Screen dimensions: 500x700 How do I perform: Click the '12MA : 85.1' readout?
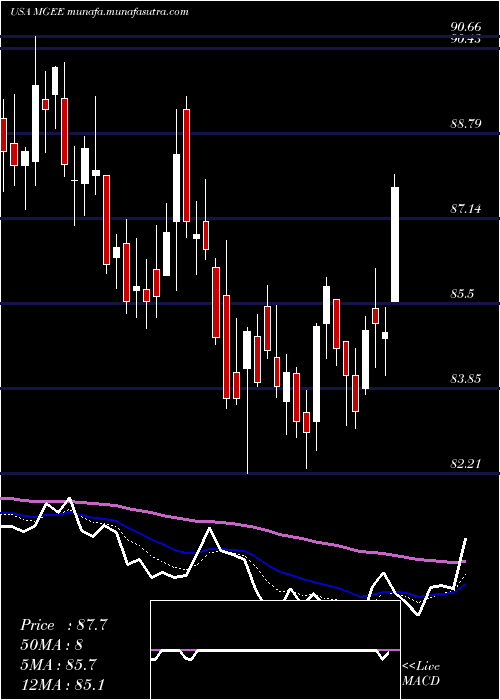tap(62, 684)
